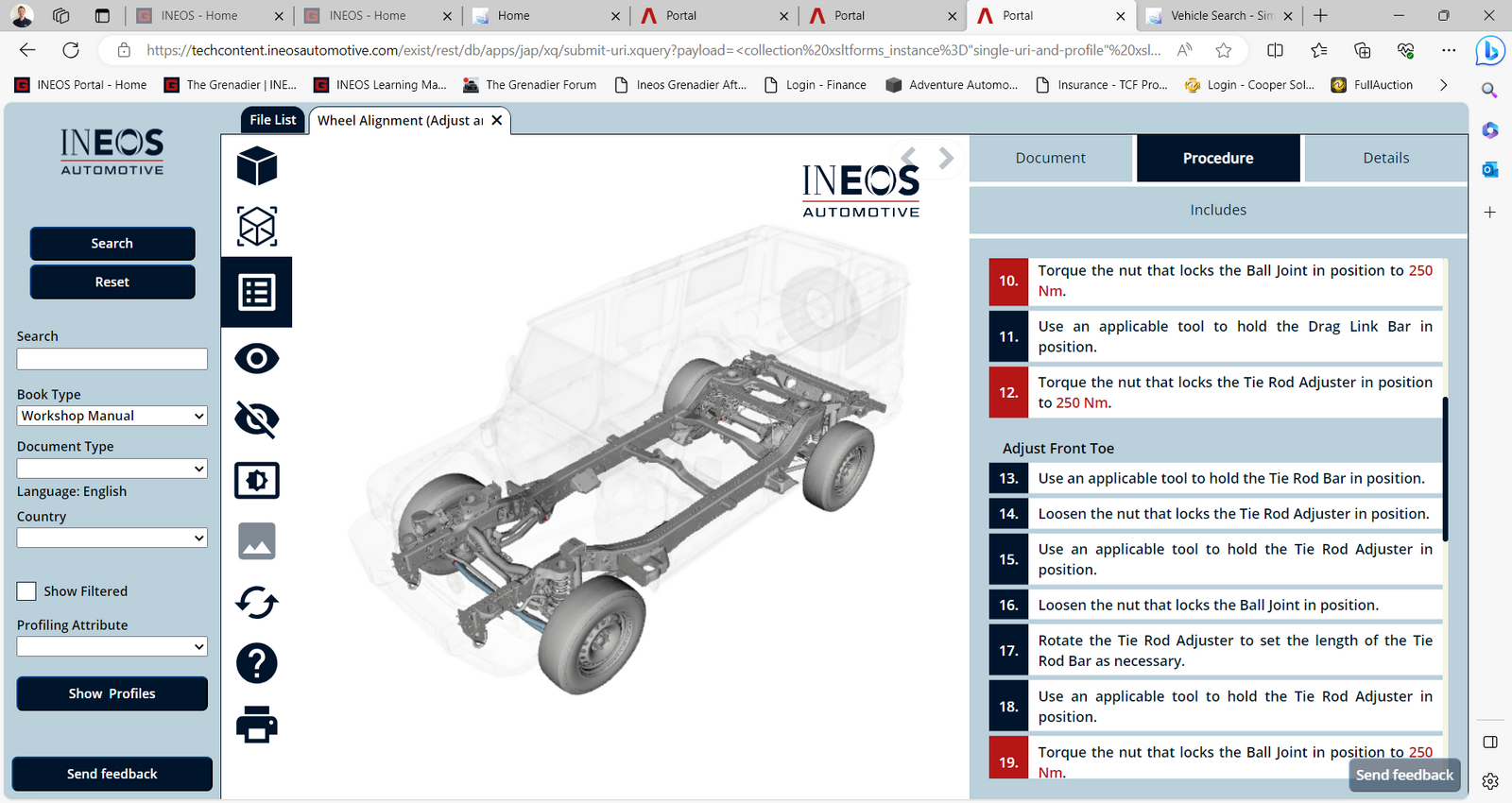Toggle the contrast/transparency icon

(257, 480)
